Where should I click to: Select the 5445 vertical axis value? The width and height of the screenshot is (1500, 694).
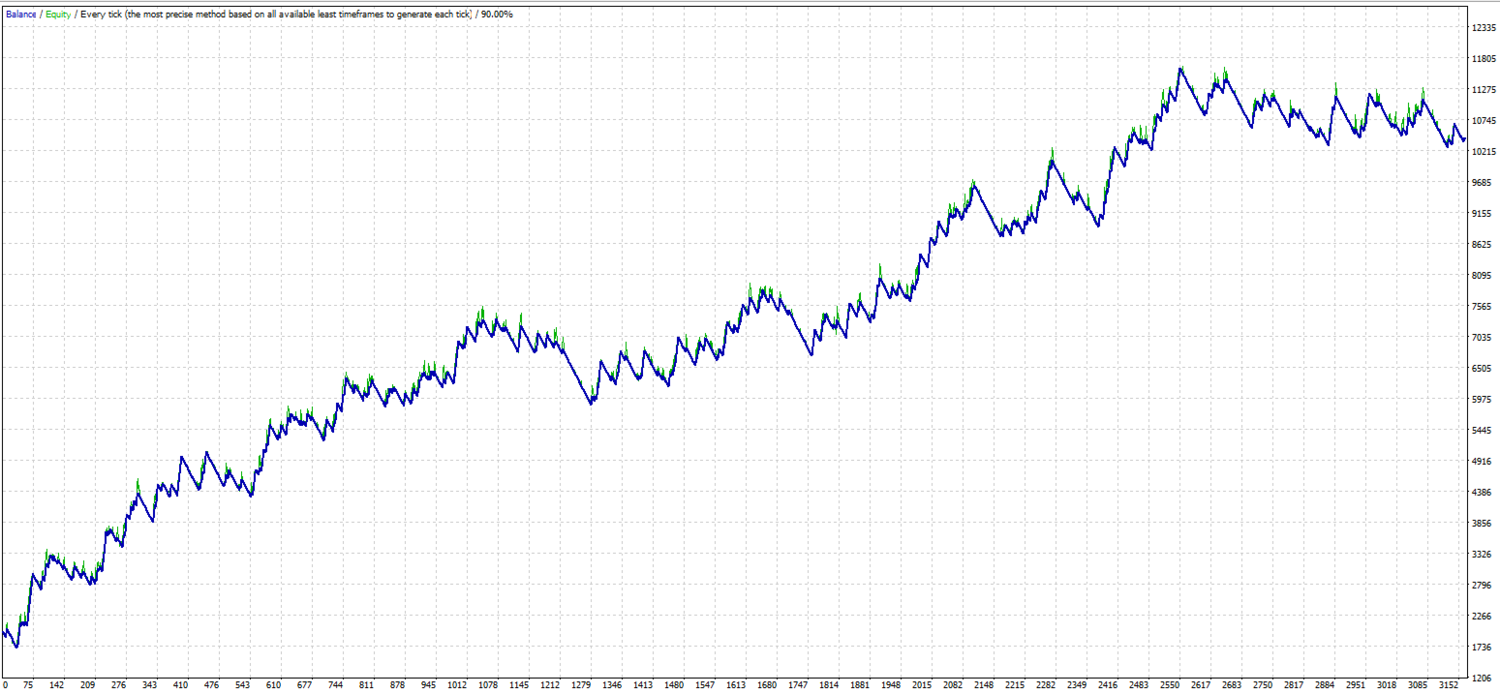click(1484, 430)
